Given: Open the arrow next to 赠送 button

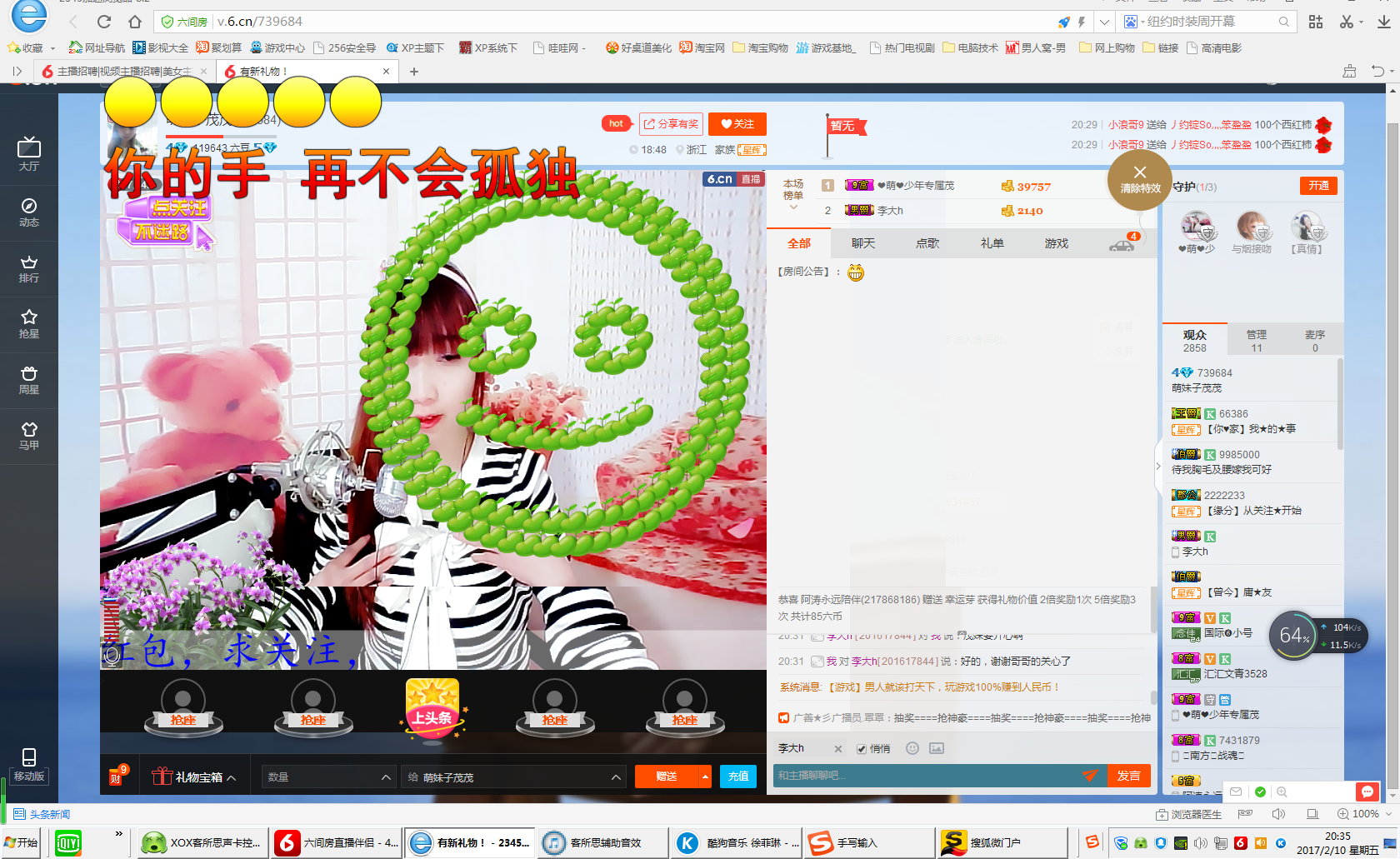Looking at the screenshot, I should pyautogui.click(x=705, y=777).
